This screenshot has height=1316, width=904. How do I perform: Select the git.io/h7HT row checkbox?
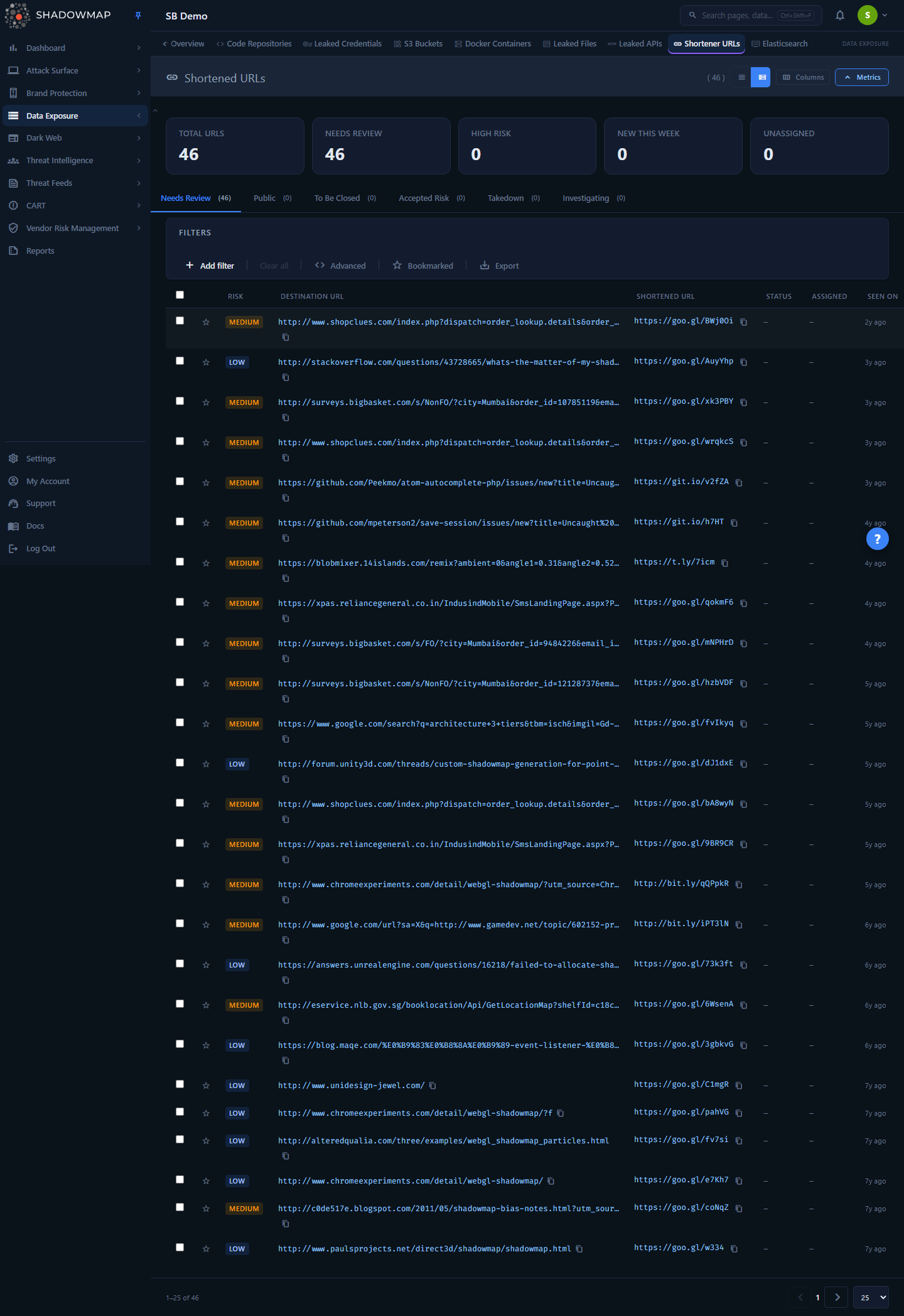click(180, 522)
